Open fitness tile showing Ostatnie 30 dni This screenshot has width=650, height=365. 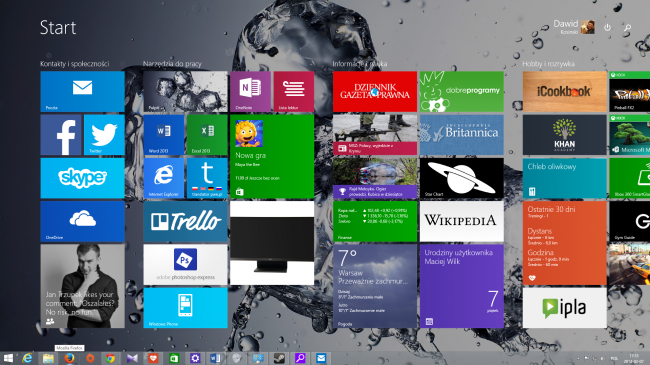(x=565, y=243)
